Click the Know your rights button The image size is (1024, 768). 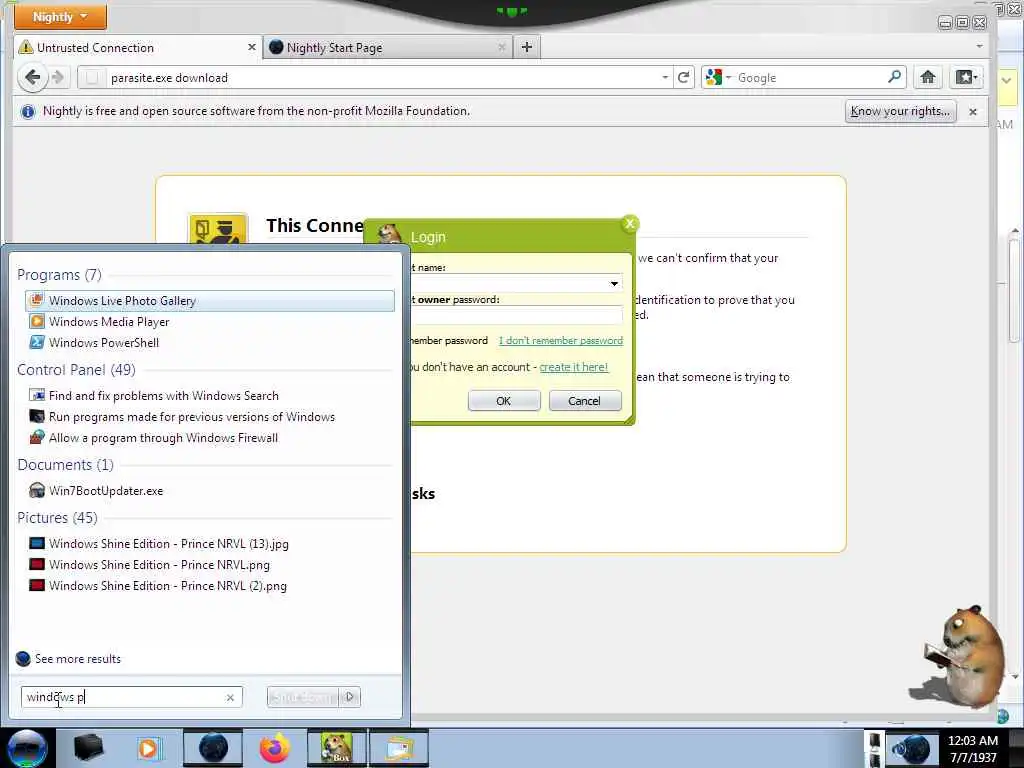900,111
